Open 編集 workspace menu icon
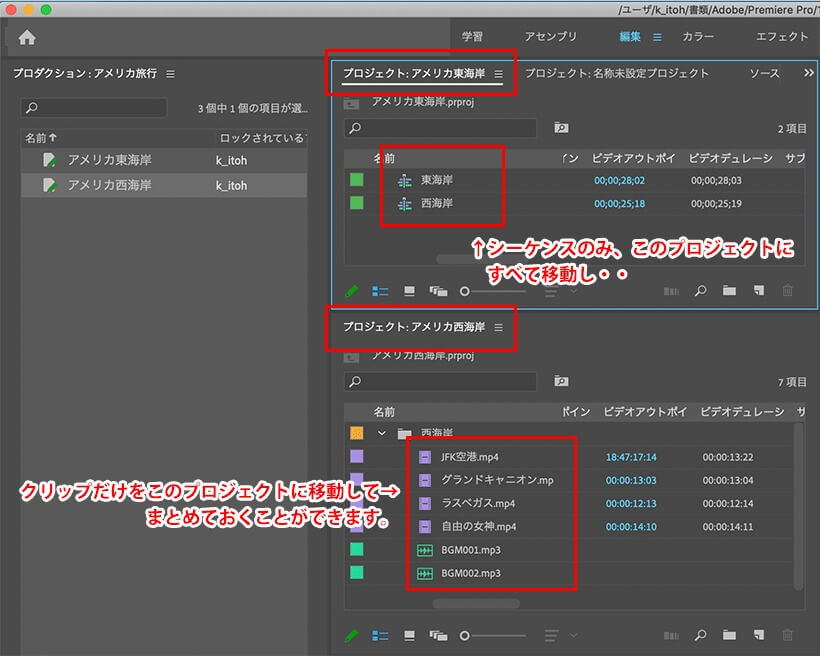 657,37
